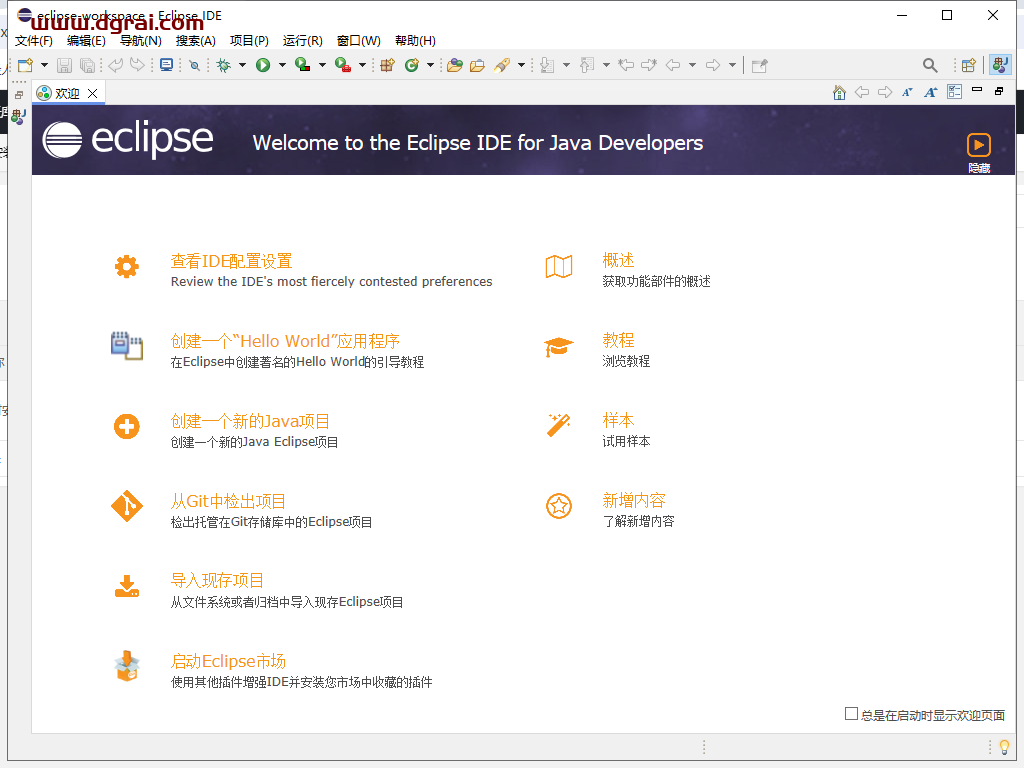Screen dimensions: 1024x768
Task: Open the 文件(F) menu
Action: click(33, 40)
